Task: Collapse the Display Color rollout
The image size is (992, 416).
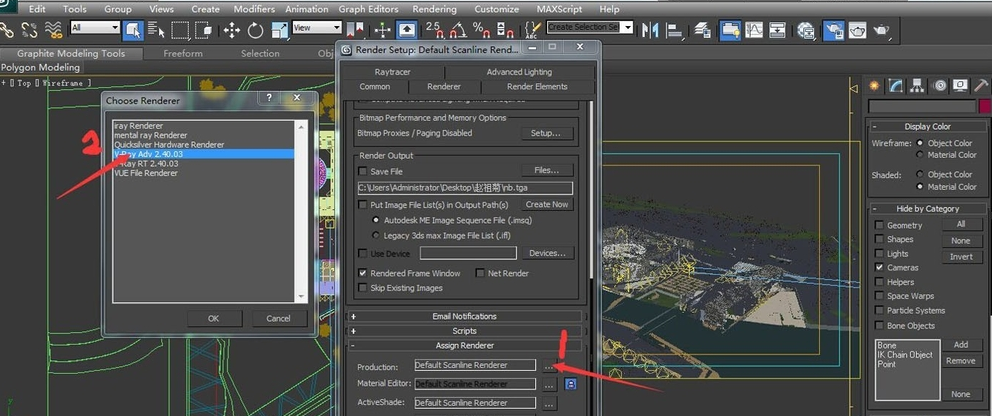Action: point(927,126)
